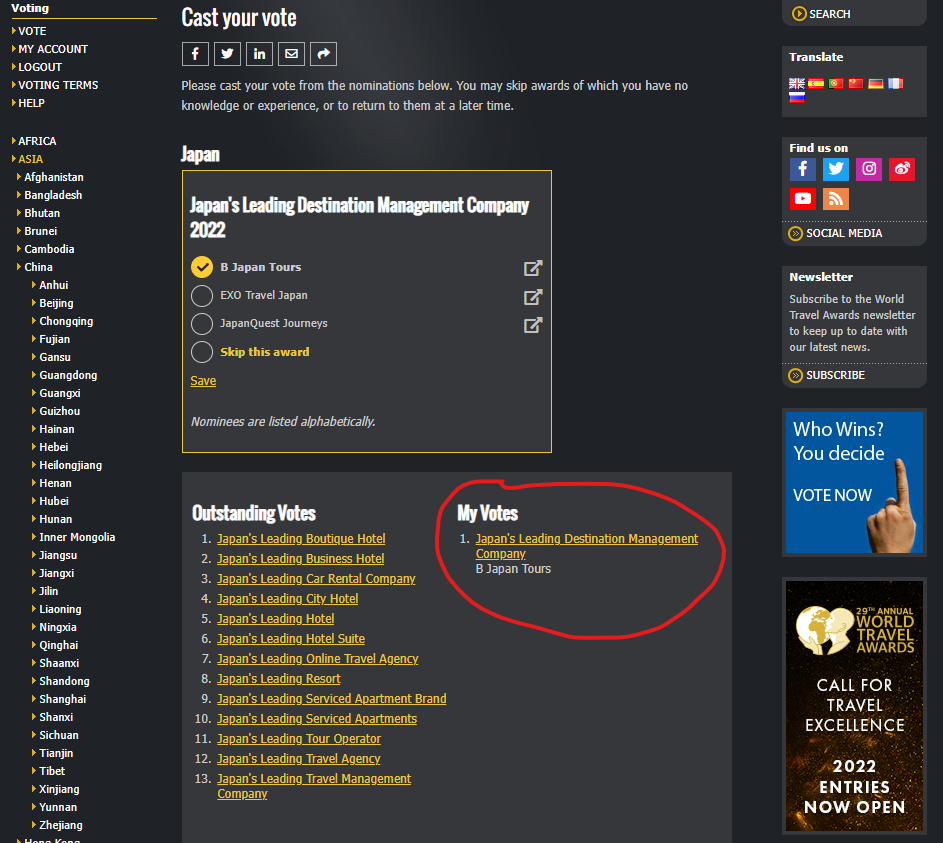This screenshot has width=943, height=843.
Task: Open MY ACCOUNT in the Voting menu
Action: coord(53,49)
